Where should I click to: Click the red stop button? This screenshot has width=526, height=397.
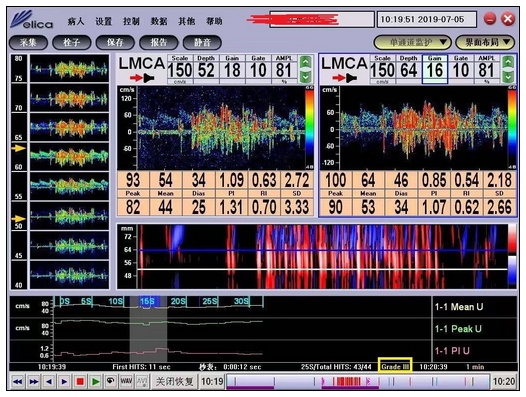[80, 382]
